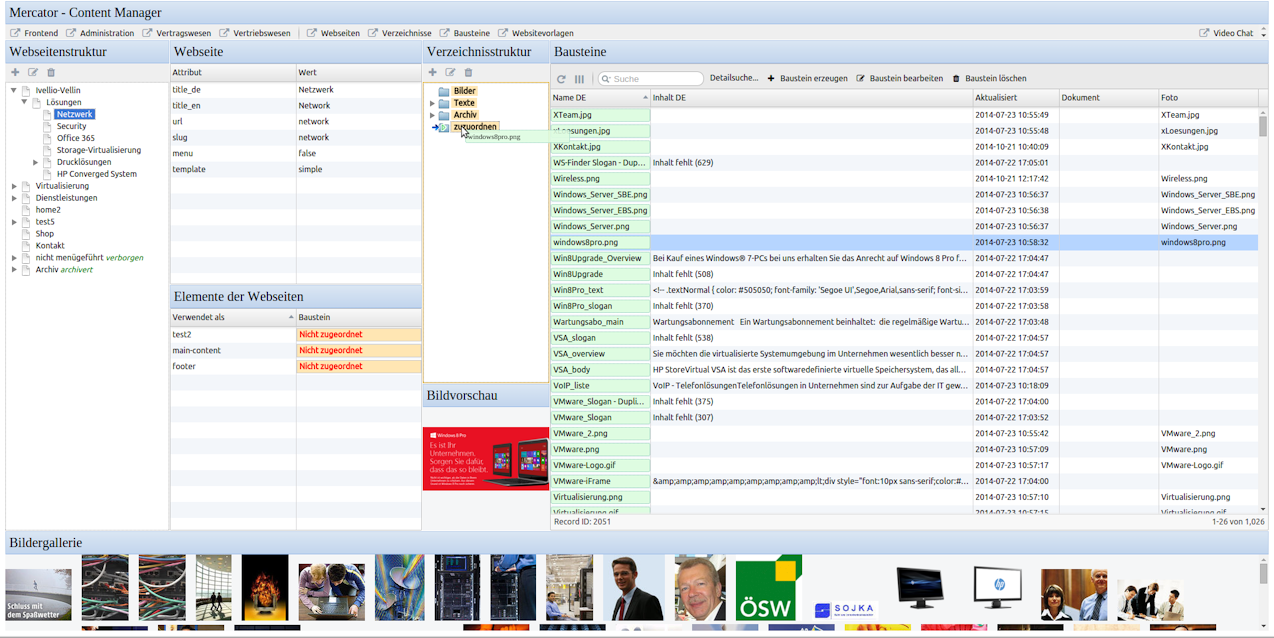Click the trash icon in Verzeichnisstruktur toolbar
The width and height of the screenshot is (1274, 638).
pos(468,72)
